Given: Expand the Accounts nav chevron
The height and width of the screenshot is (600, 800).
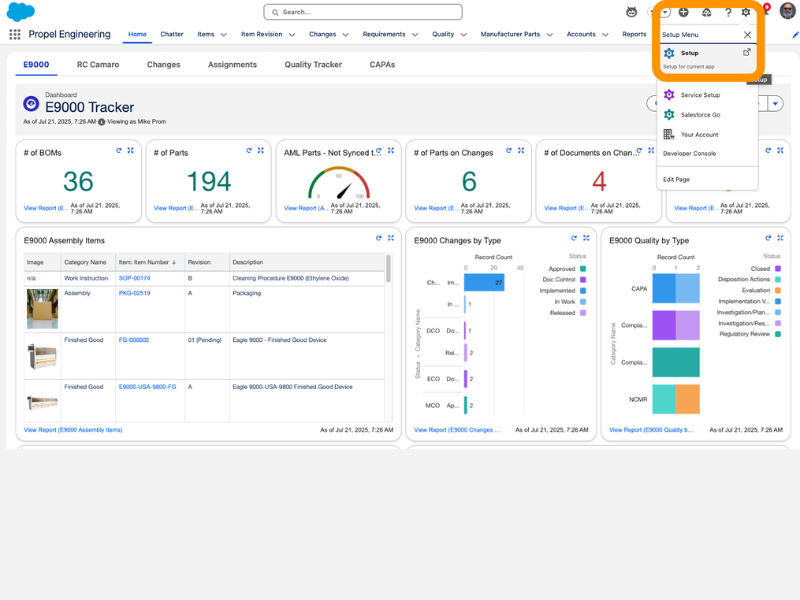Looking at the screenshot, I should (605, 35).
